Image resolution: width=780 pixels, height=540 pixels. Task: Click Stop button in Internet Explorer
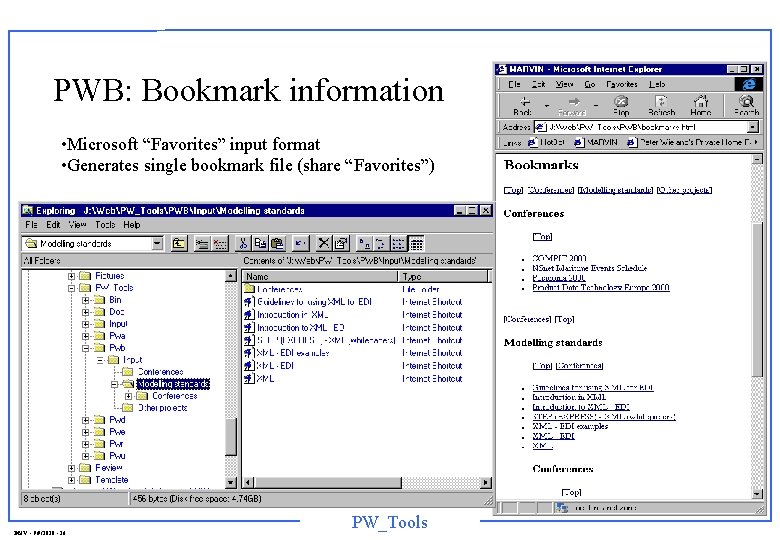[621, 105]
